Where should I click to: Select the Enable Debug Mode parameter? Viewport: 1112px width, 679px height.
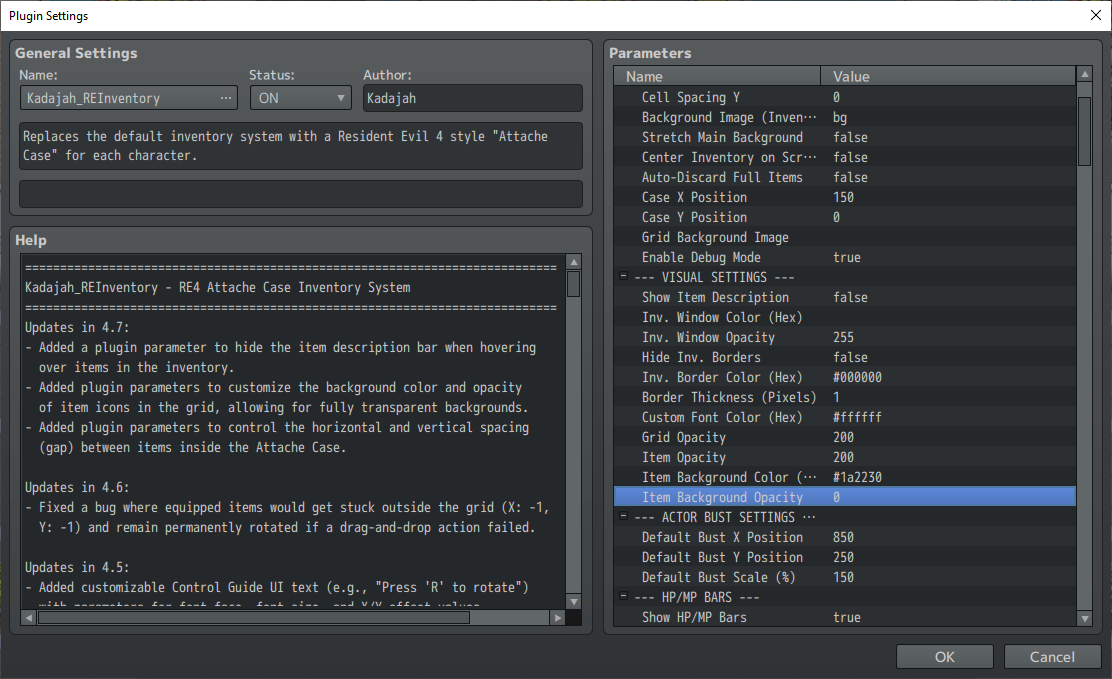coord(845,257)
